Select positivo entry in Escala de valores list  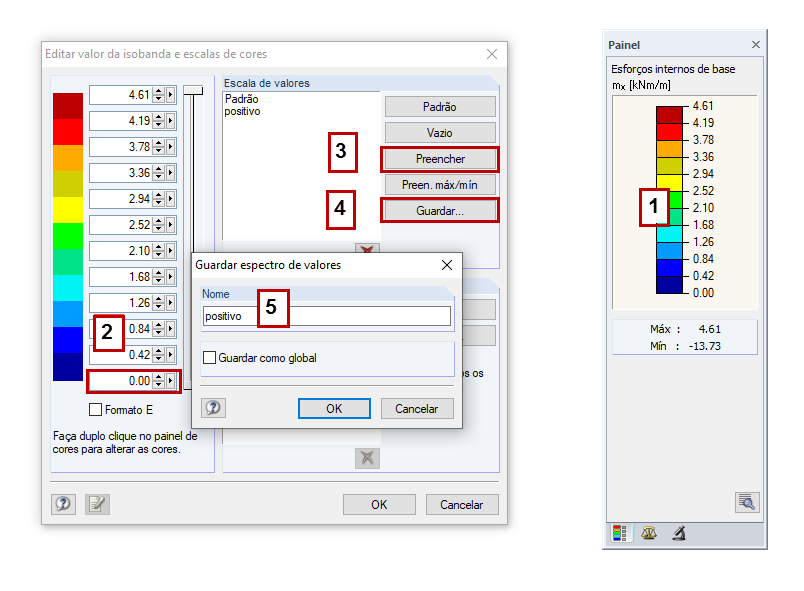point(243,111)
